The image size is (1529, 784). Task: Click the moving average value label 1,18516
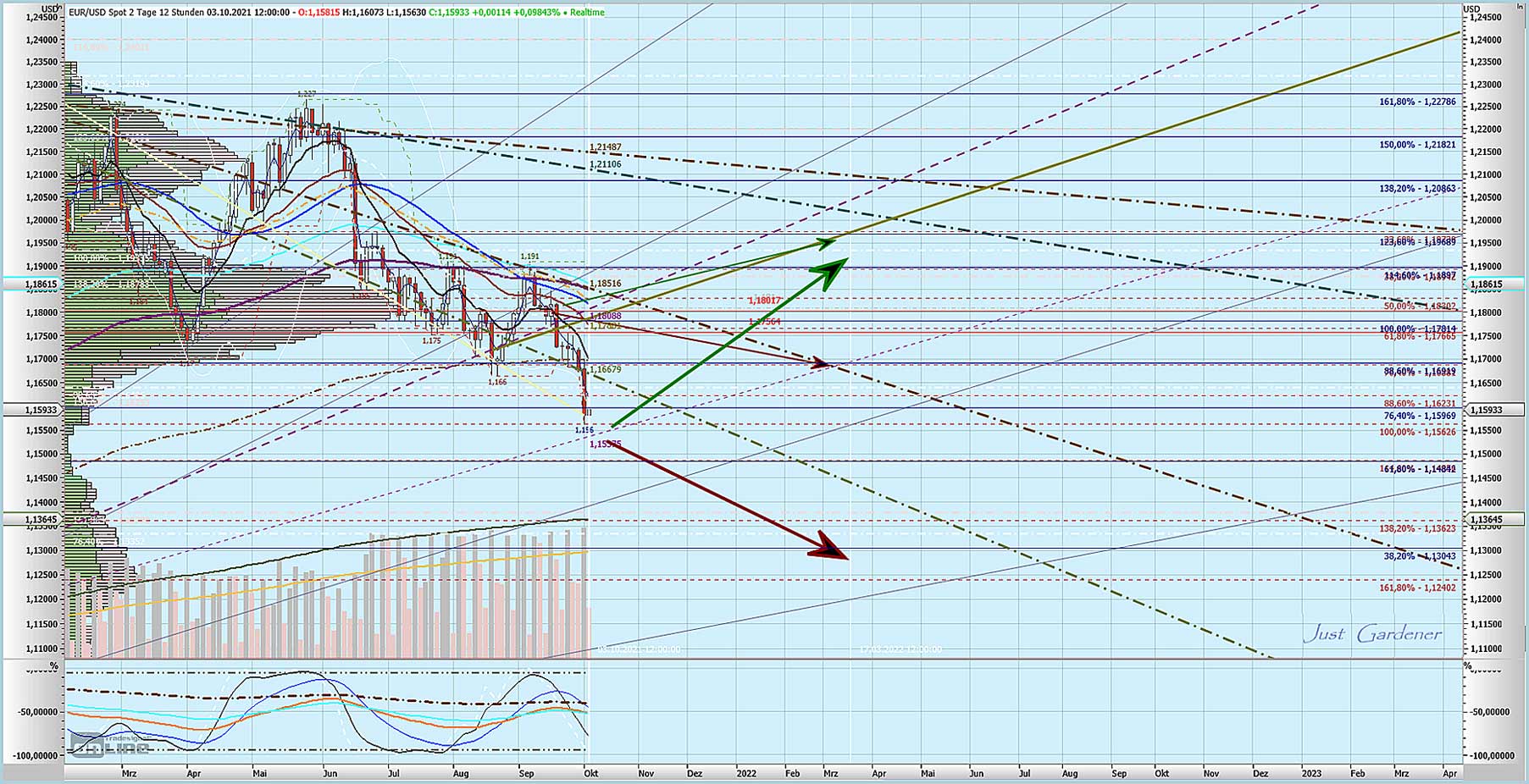(x=606, y=284)
